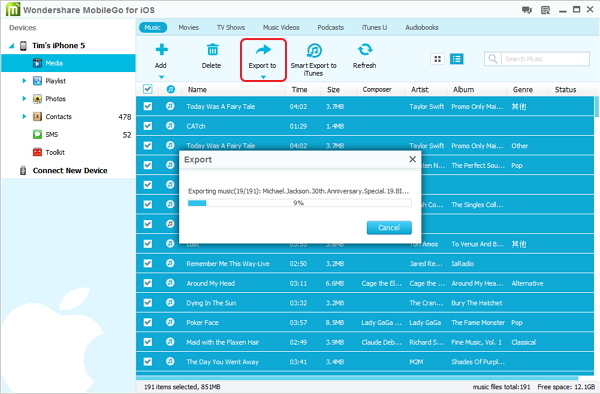
Task: Click the Export to arrow icon
Action: pyautogui.click(x=263, y=50)
